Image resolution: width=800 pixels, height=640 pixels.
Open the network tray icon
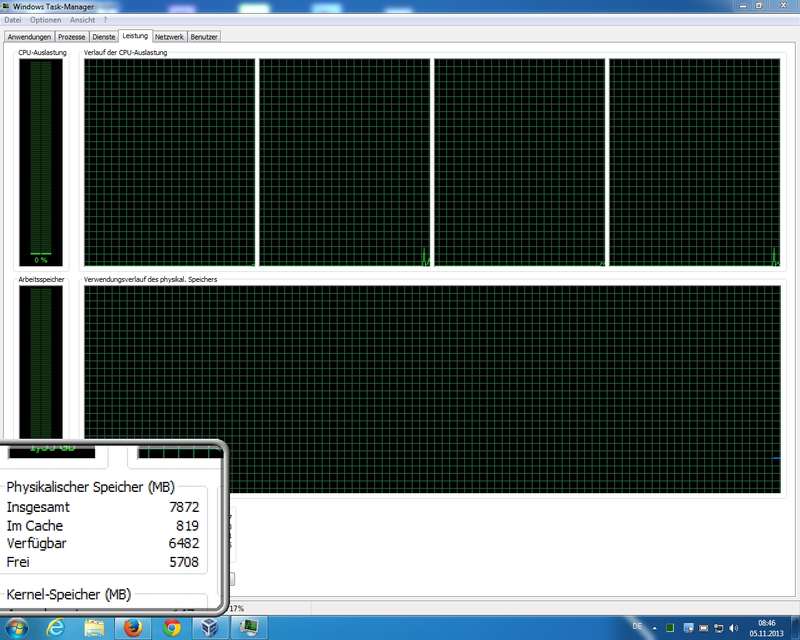coord(718,628)
